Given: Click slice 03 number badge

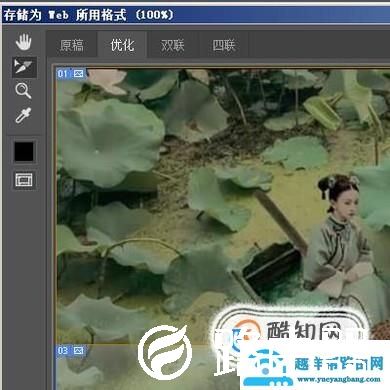Looking at the screenshot, I should pyautogui.click(x=63, y=351).
